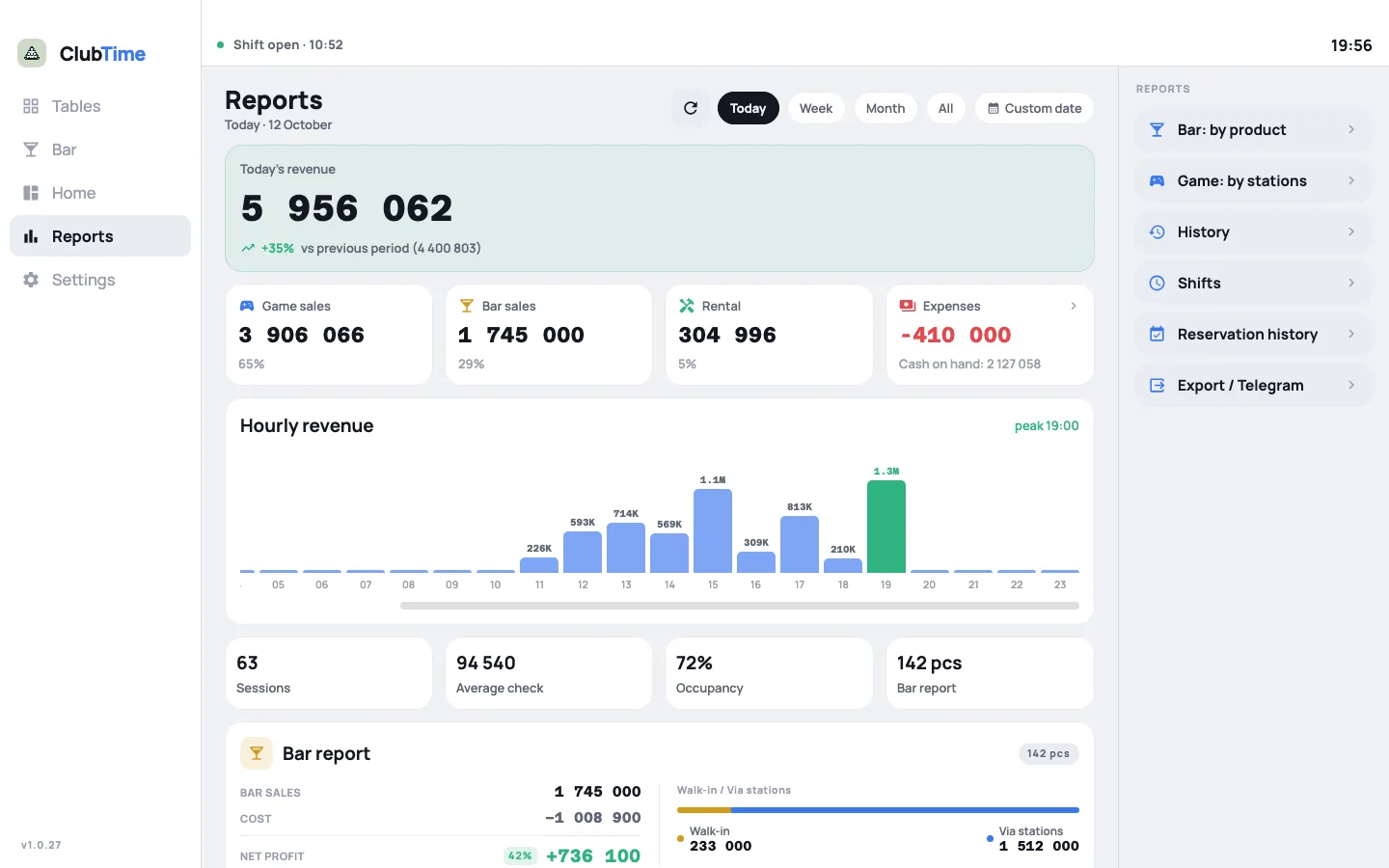Refresh the reports data
1389x868 pixels.
691,108
